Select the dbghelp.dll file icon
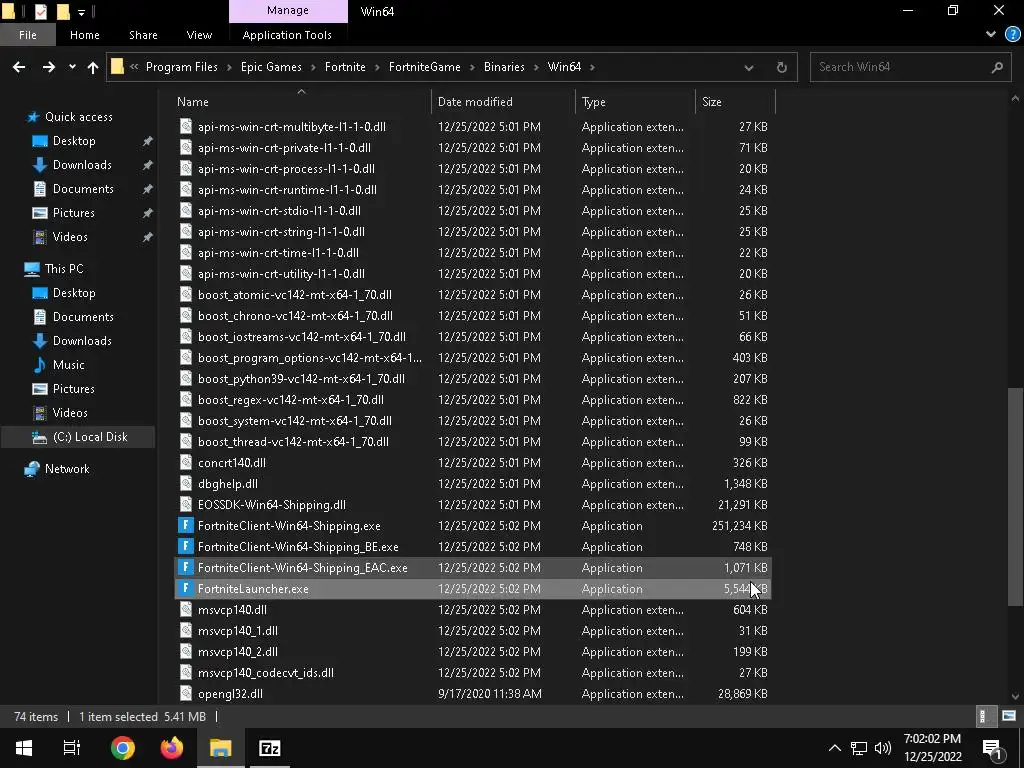 click(x=185, y=484)
